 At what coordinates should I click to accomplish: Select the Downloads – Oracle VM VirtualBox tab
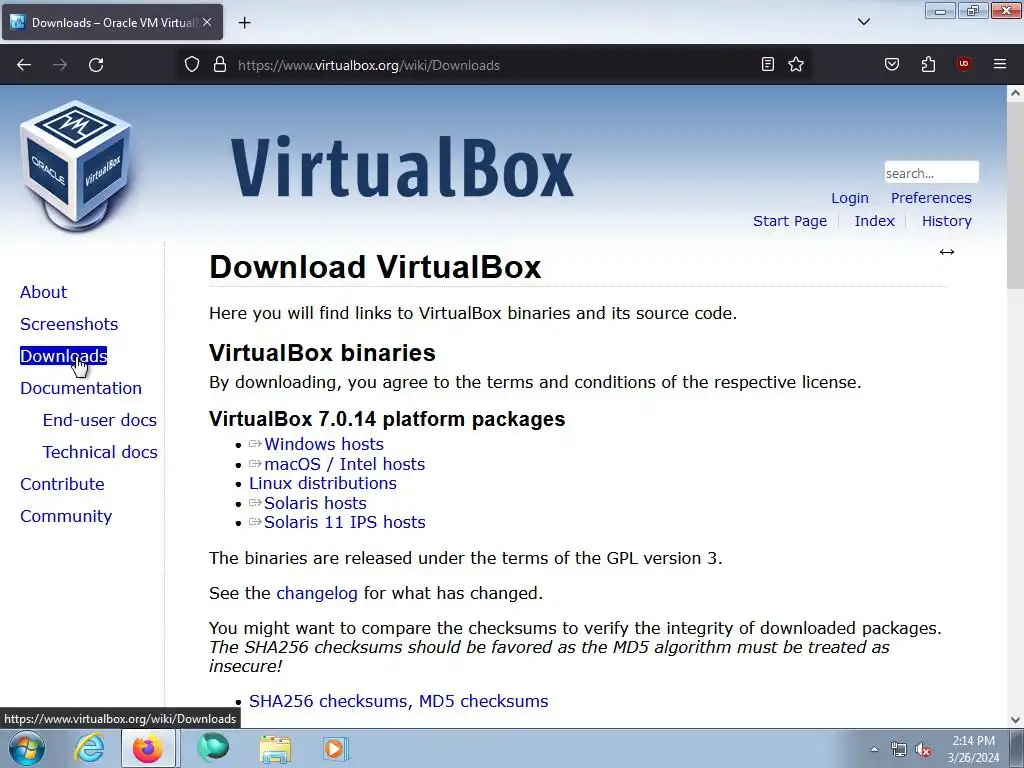[112, 22]
